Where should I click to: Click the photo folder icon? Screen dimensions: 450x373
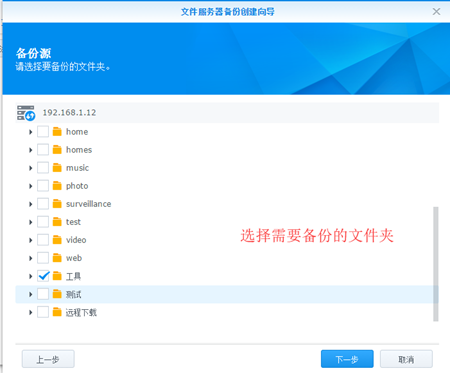pyautogui.click(x=57, y=186)
